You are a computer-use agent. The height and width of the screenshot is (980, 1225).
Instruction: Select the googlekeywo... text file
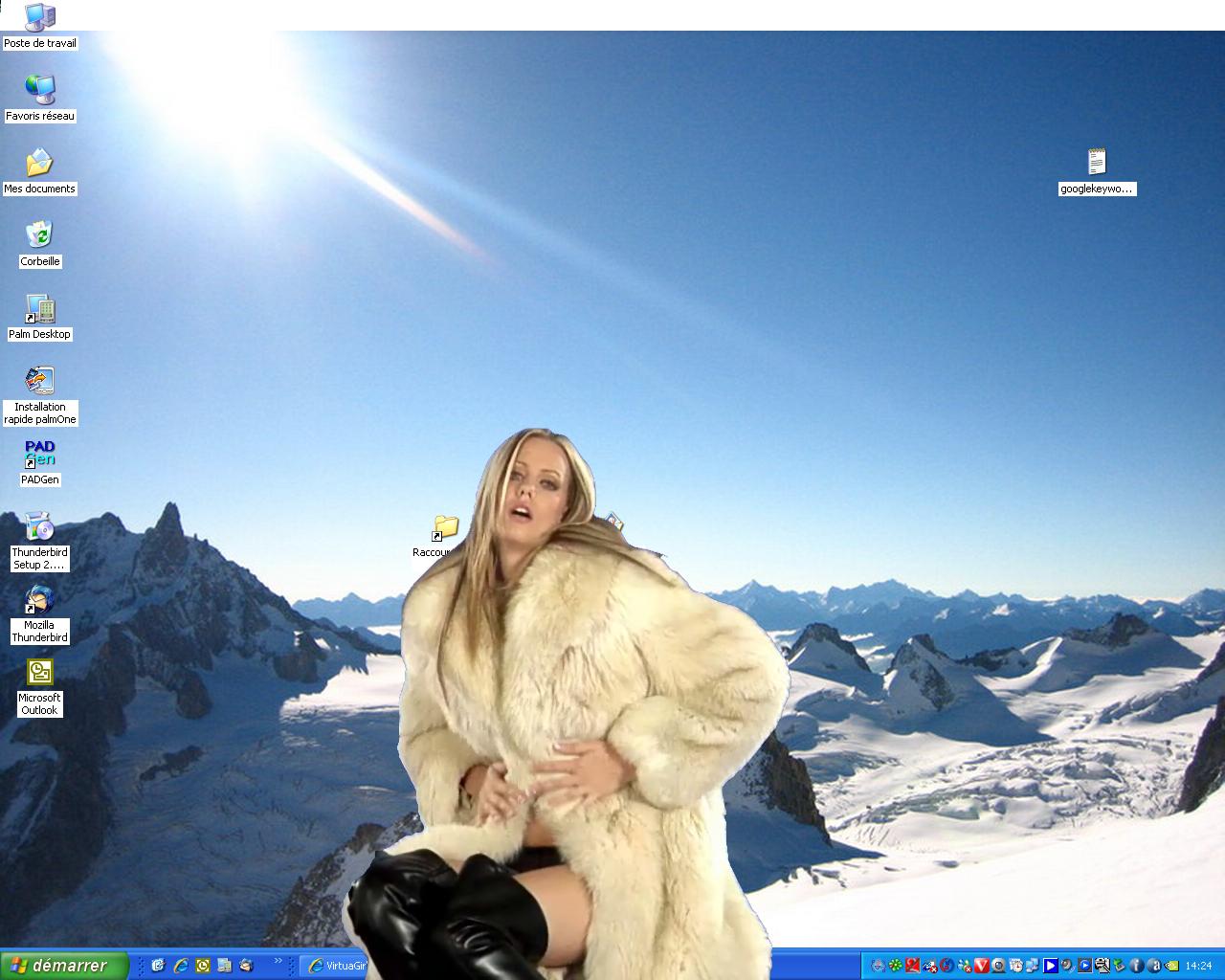tap(1097, 163)
